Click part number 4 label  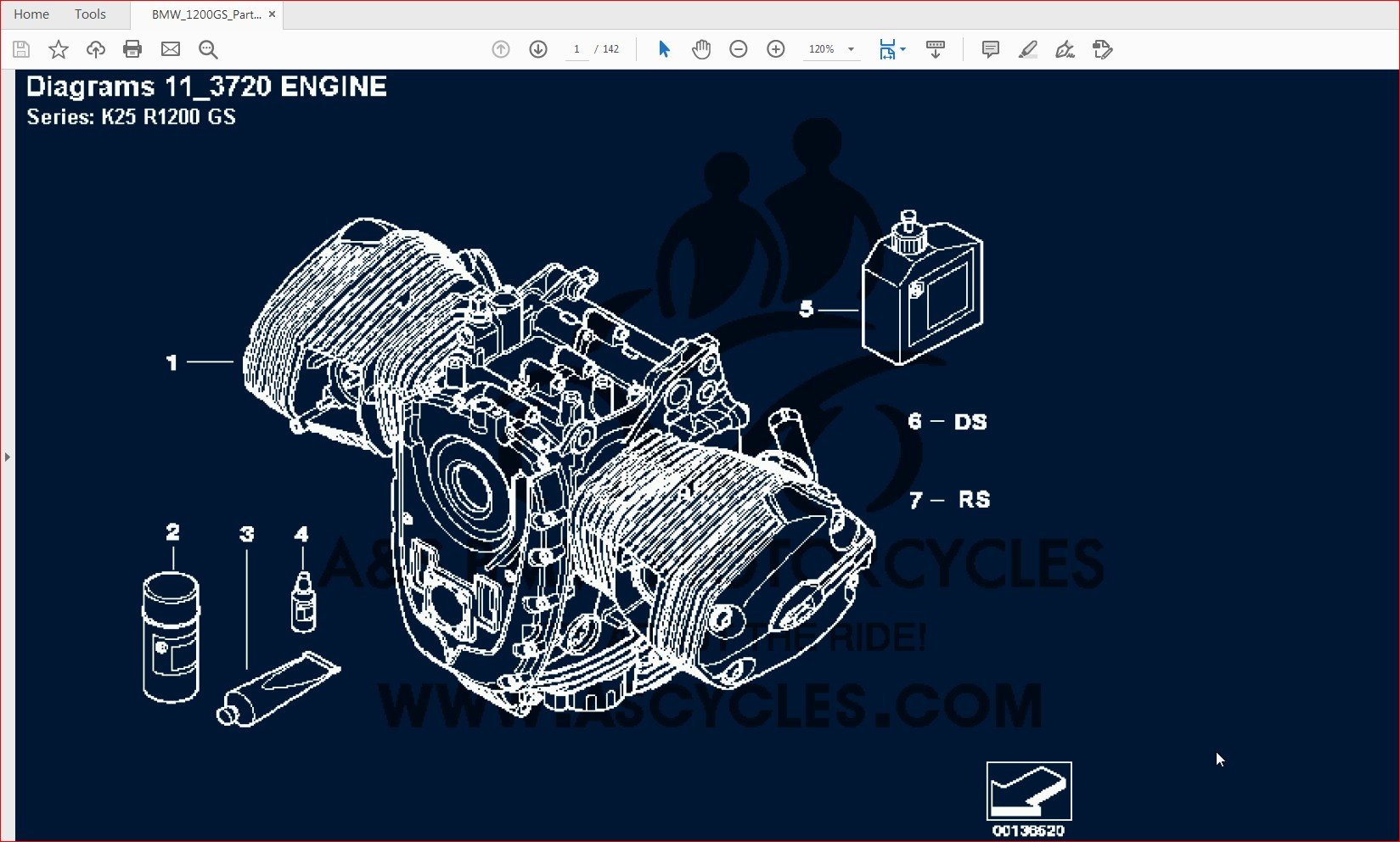(301, 534)
